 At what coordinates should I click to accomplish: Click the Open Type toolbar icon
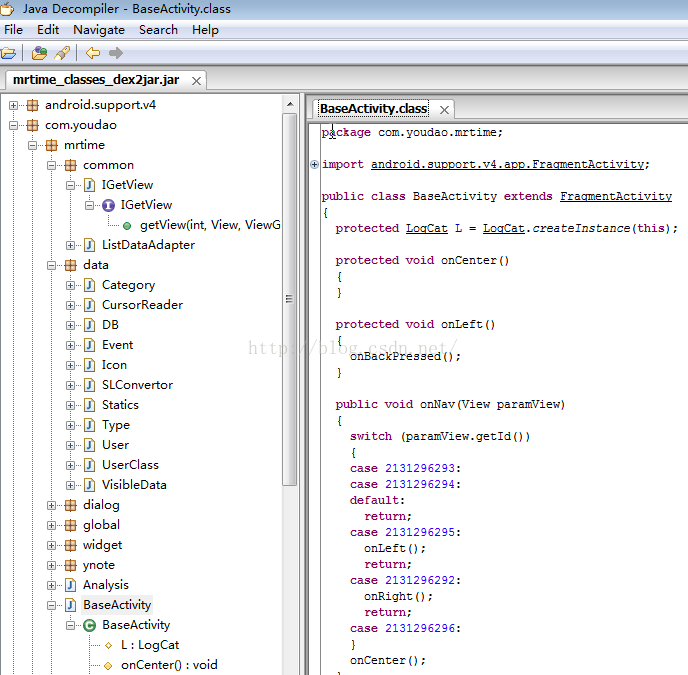tap(40, 53)
